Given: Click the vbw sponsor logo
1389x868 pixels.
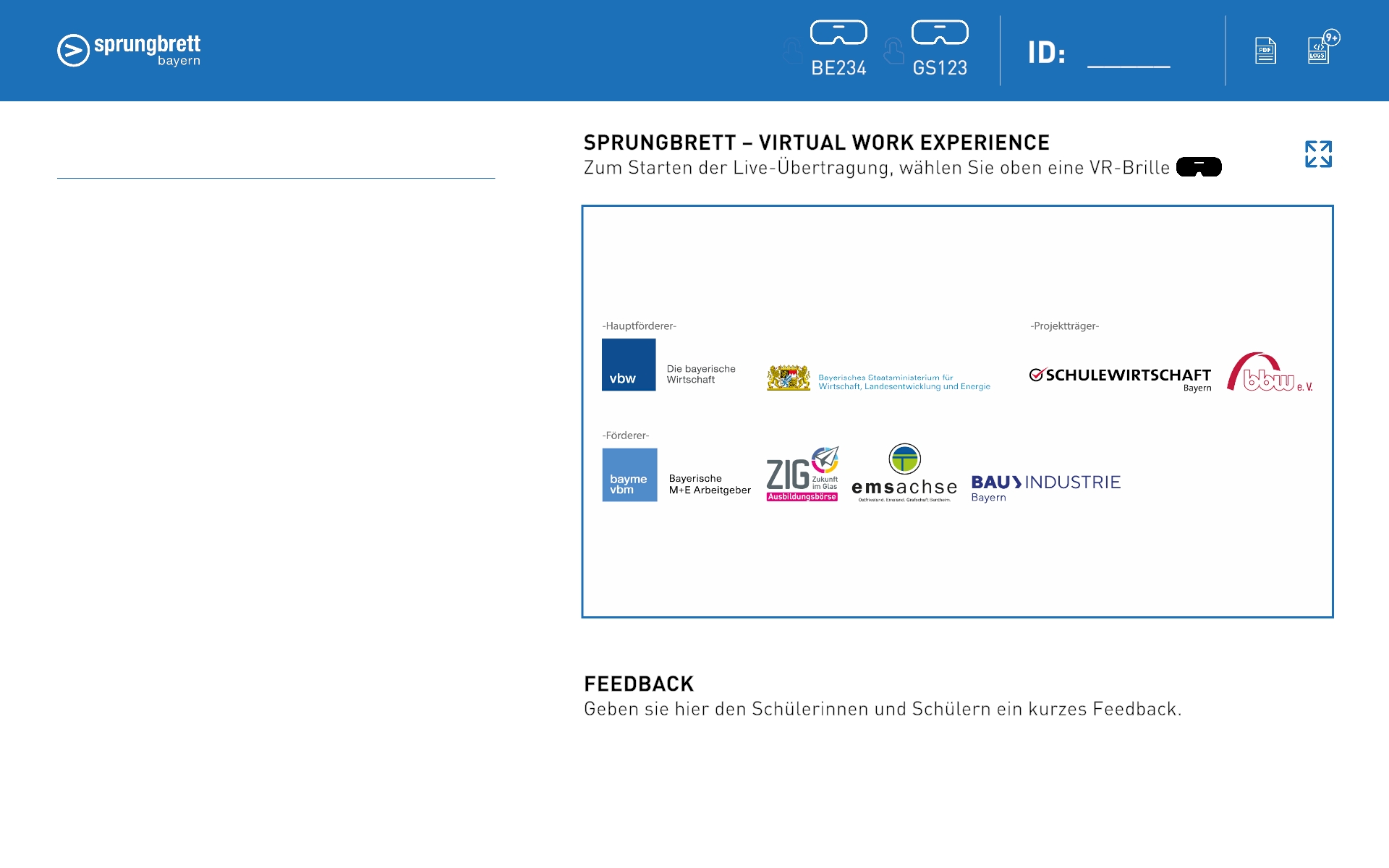Looking at the screenshot, I should point(629,365).
